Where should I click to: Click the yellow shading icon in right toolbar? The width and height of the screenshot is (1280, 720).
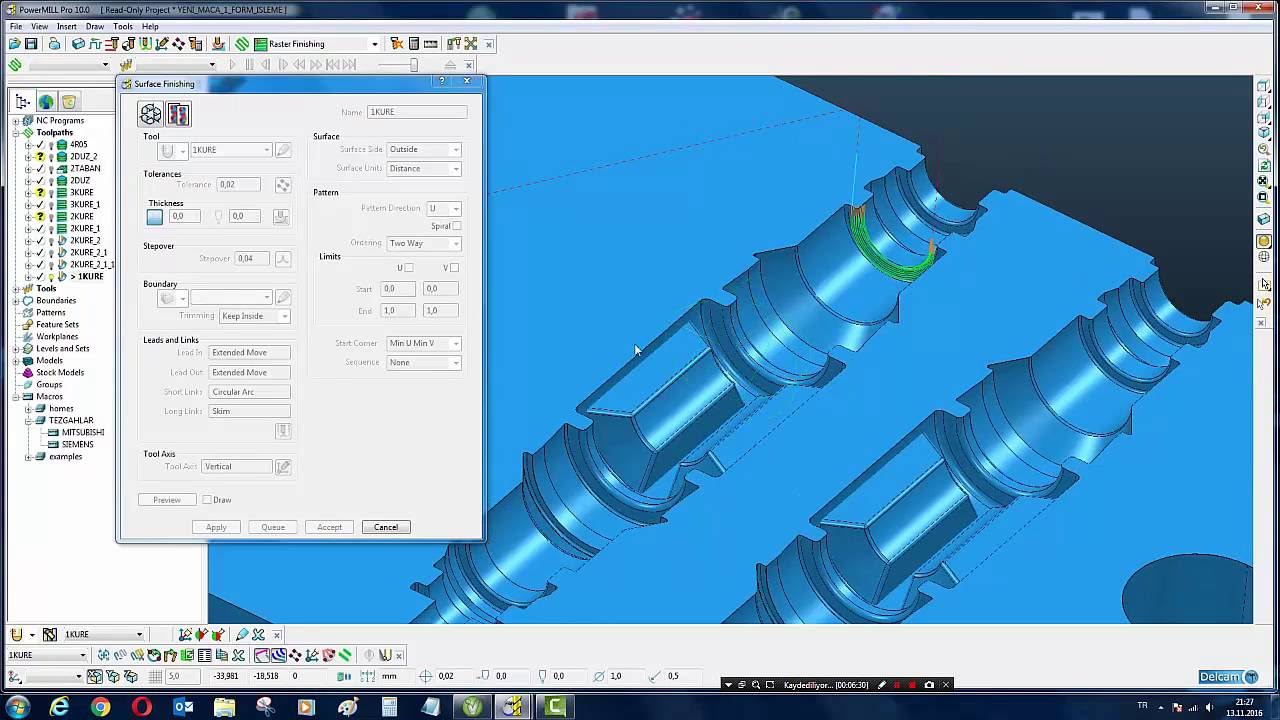click(1264, 241)
